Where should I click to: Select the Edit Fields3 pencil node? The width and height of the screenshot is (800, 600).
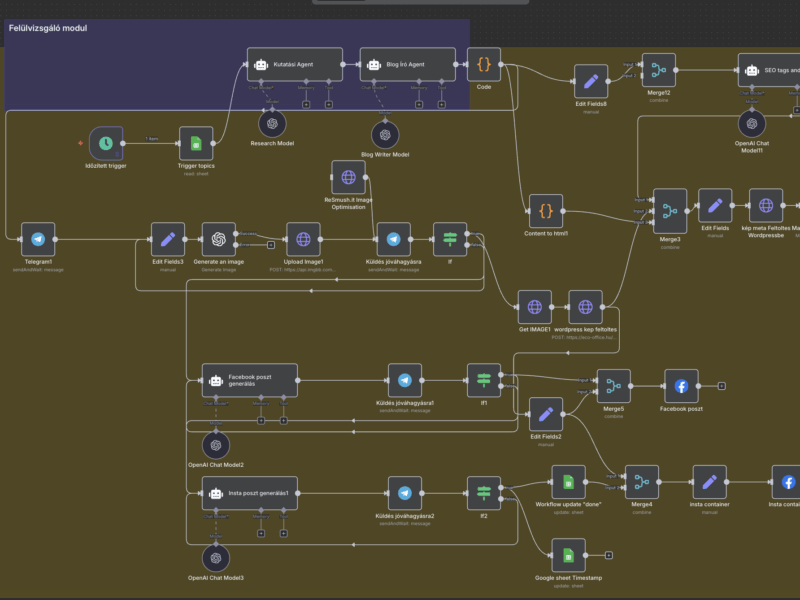click(168, 239)
